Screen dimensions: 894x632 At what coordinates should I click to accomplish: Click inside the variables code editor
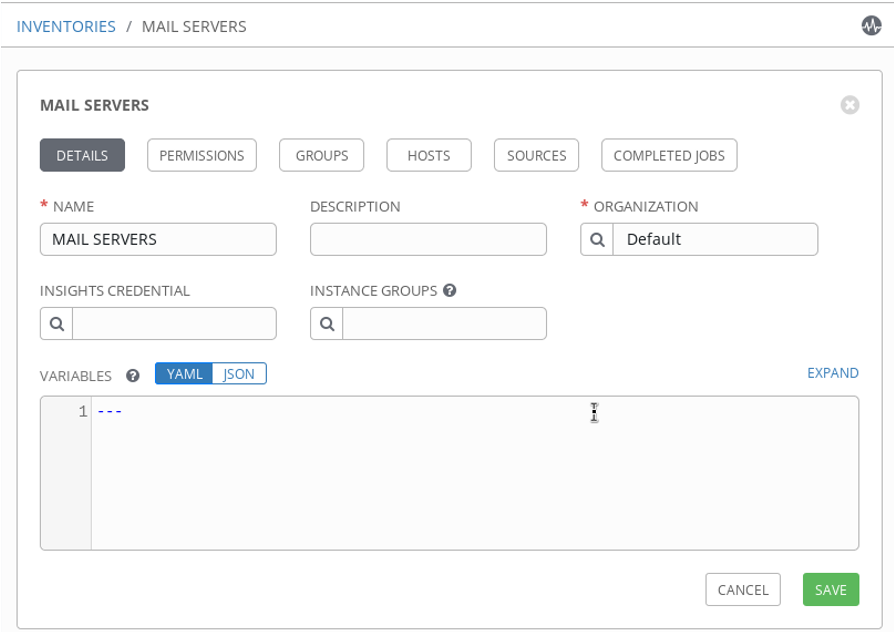[x=474, y=473]
